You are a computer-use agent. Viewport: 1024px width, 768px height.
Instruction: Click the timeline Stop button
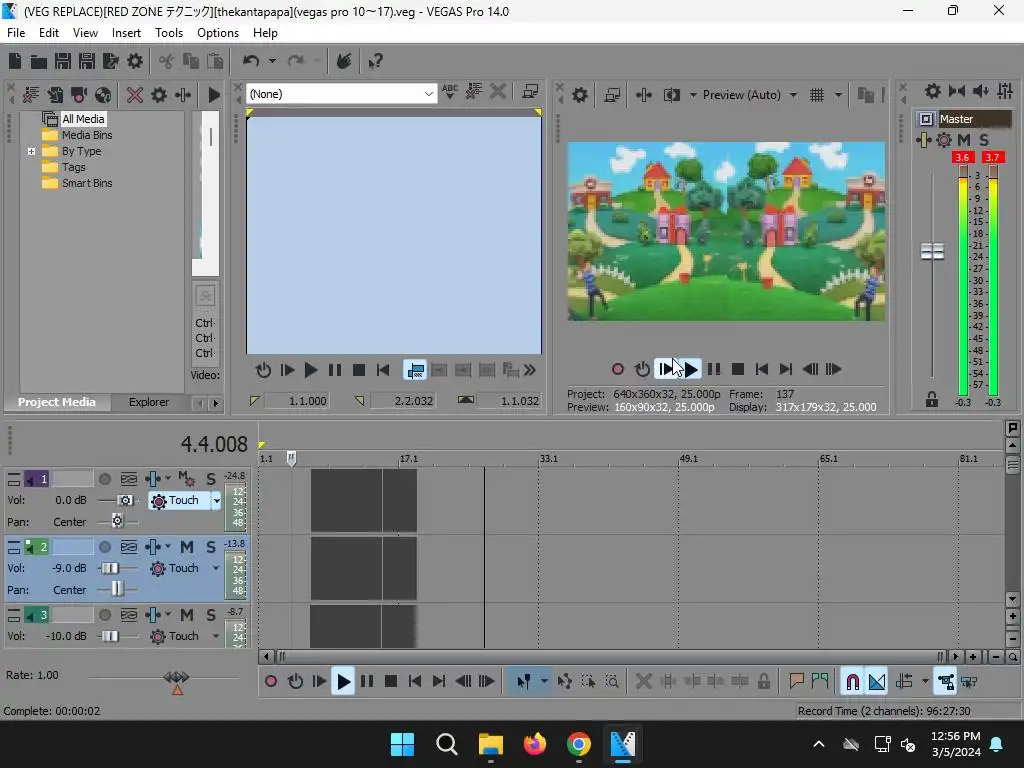(x=391, y=682)
